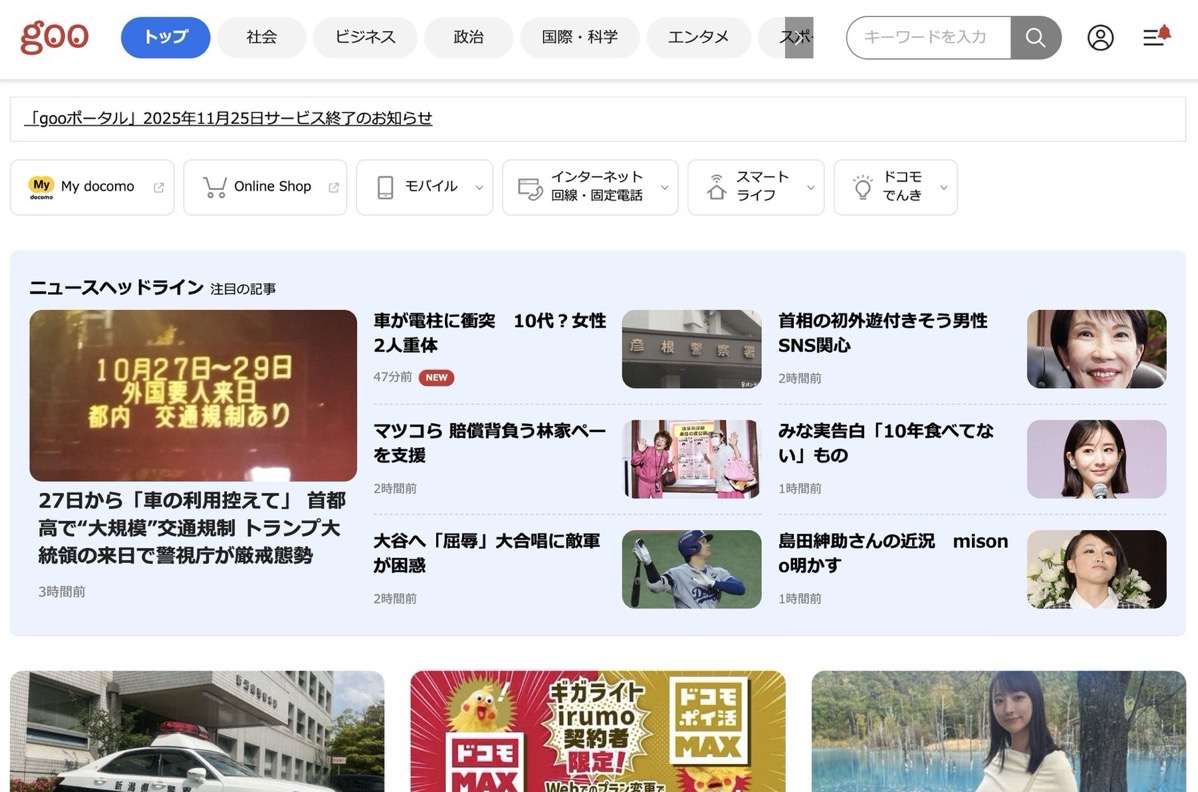1198x792 pixels.
Task: Click the magnifying glass search button
Action: click(x=1035, y=38)
